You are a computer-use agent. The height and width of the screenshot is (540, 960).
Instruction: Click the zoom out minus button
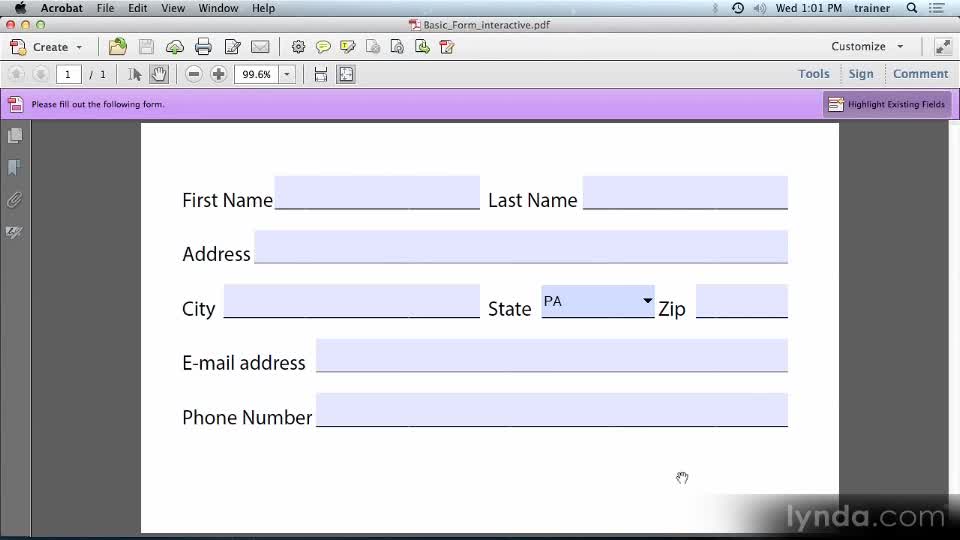click(194, 74)
